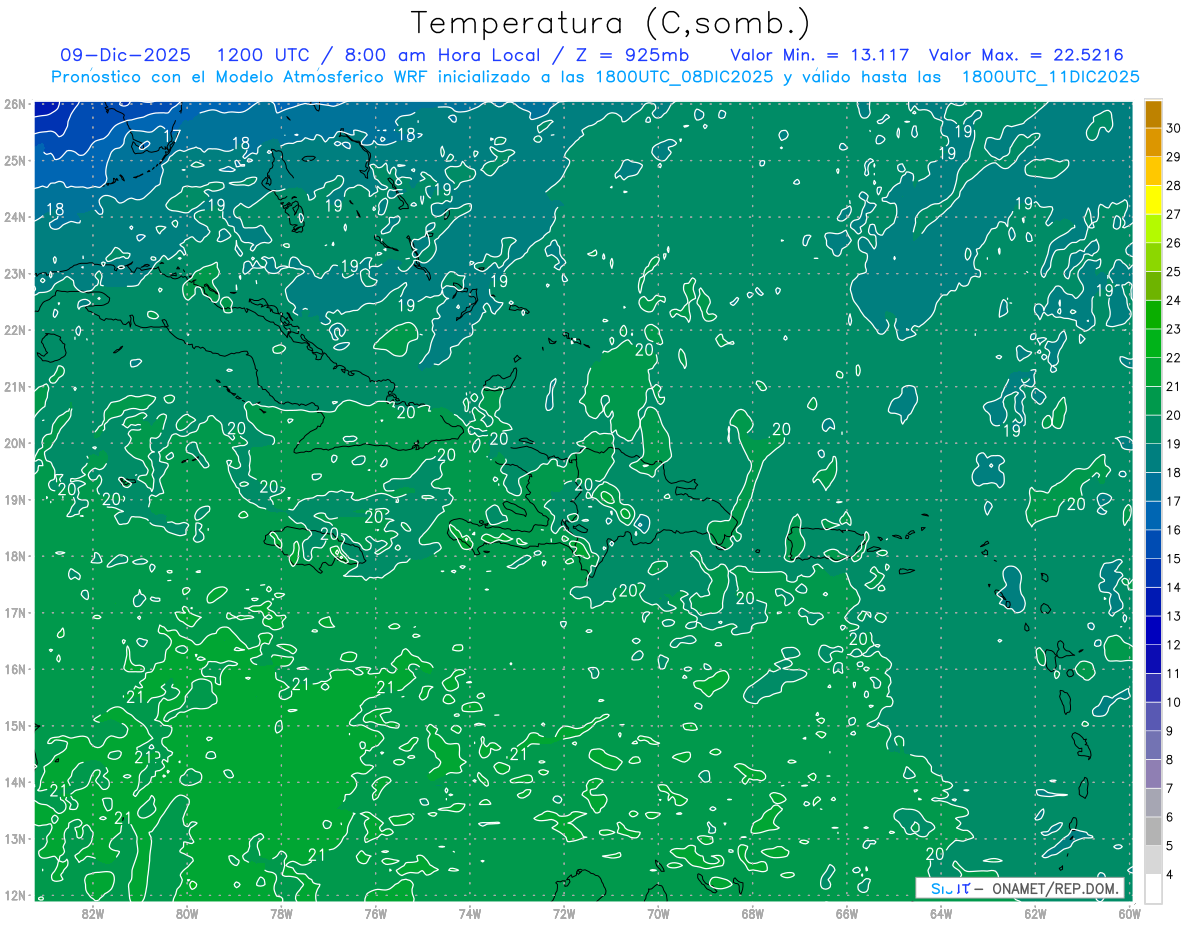The width and height of the screenshot is (1200, 927).
Task: Click the 72W longitude axis label
Action: click(564, 912)
